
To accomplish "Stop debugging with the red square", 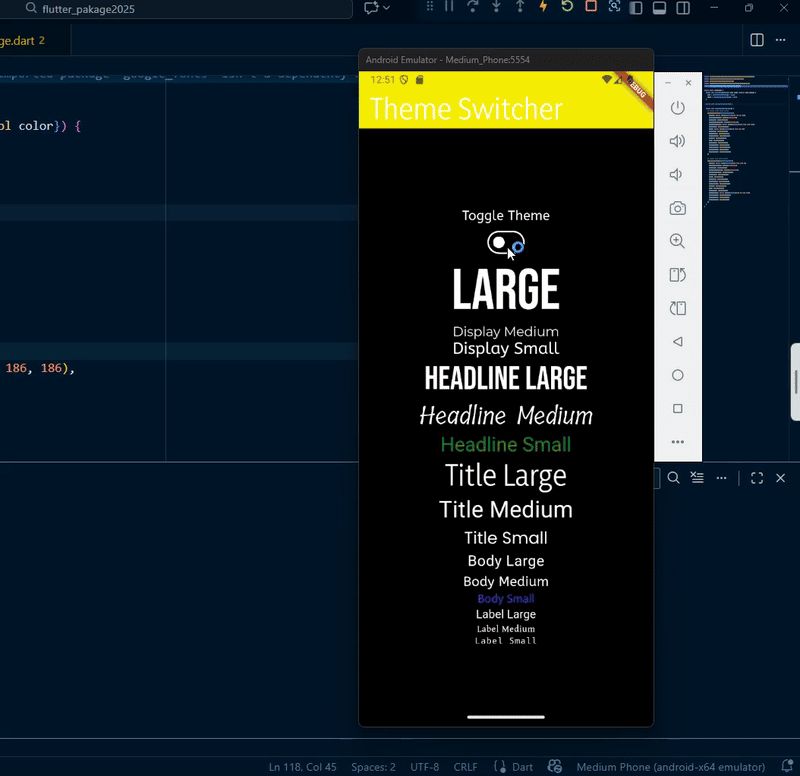I will 591,6.
